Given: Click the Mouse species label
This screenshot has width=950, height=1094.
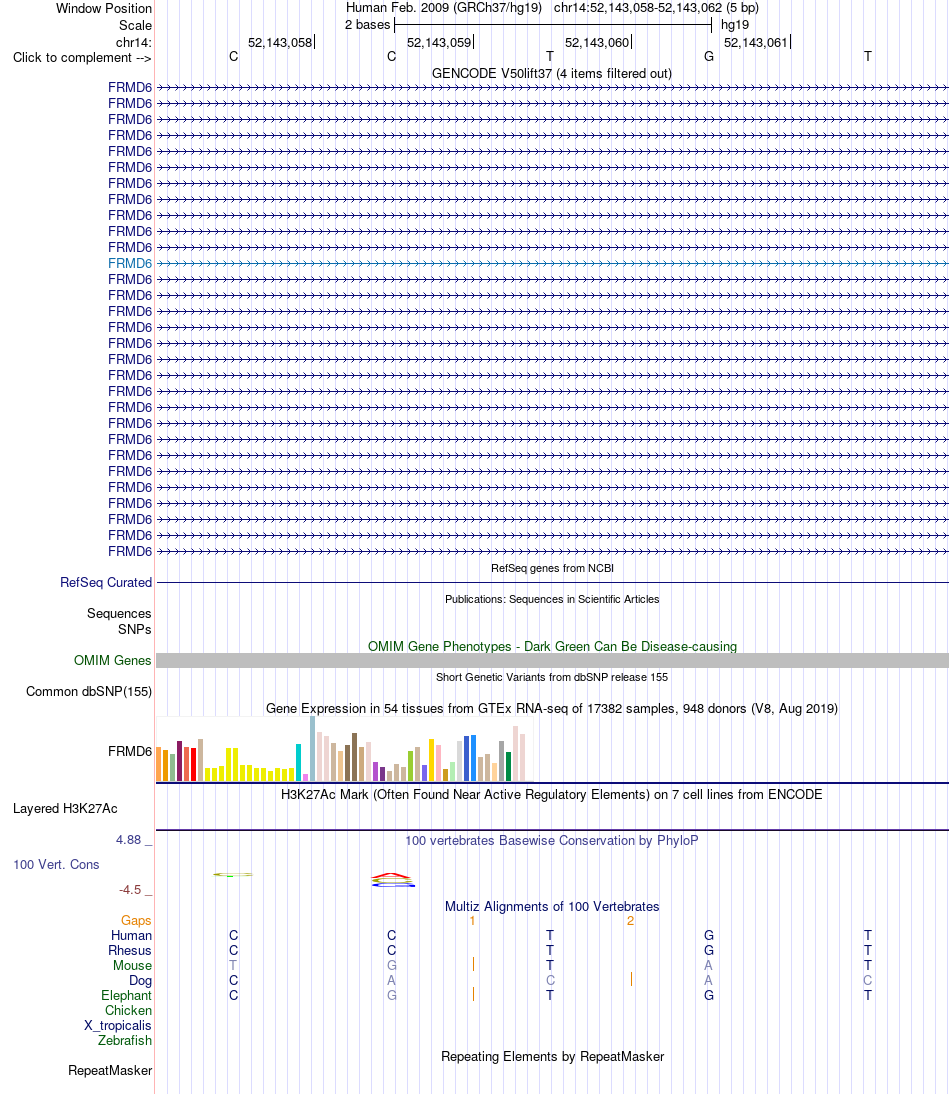Looking at the screenshot, I should [x=133, y=966].
